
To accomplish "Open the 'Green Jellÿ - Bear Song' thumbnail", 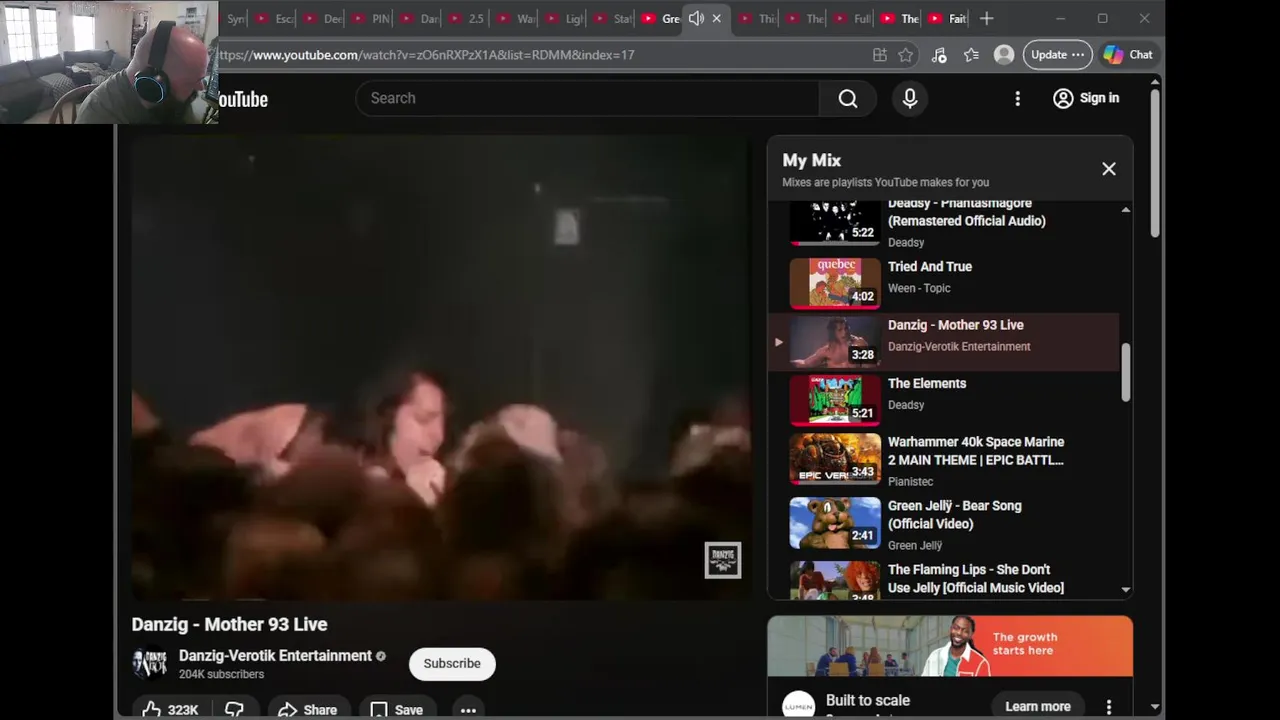I will [835, 523].
